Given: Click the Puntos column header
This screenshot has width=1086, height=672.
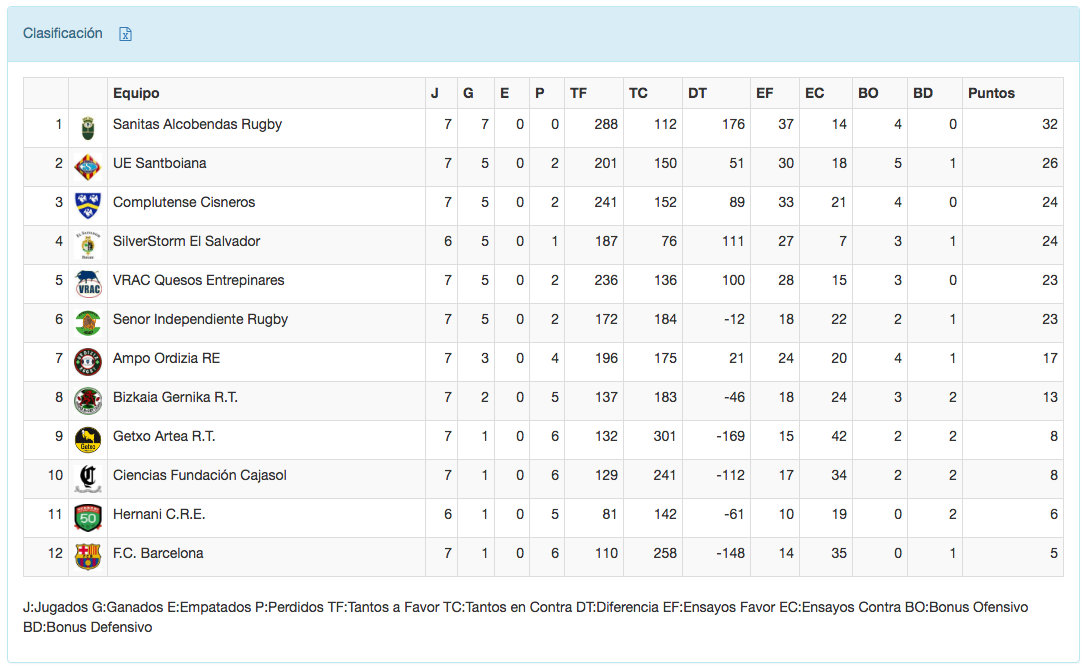Looking at the screenshot, I should [x=991, y=93].
